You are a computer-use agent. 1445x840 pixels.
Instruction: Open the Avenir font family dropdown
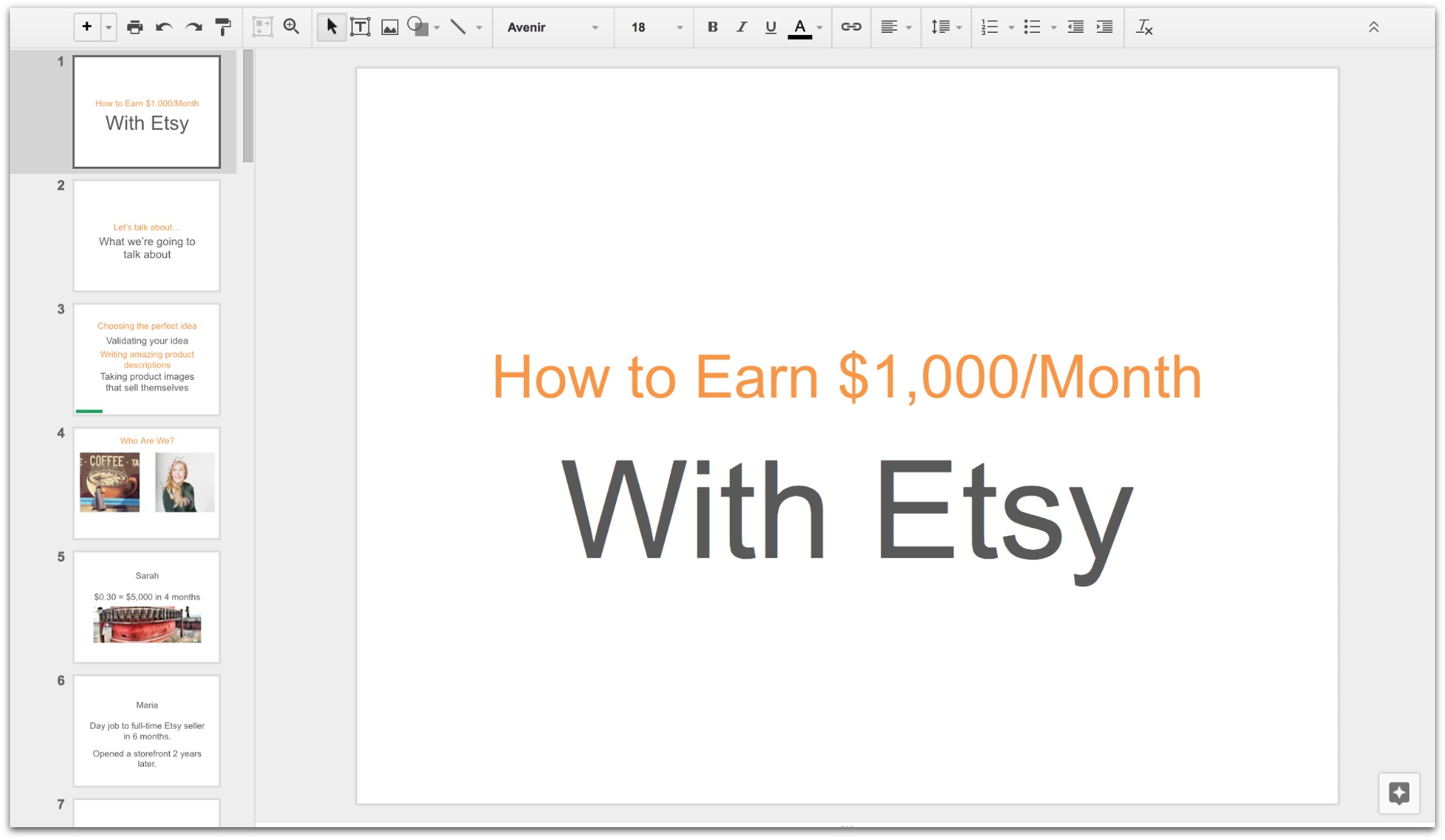(552, 27)
